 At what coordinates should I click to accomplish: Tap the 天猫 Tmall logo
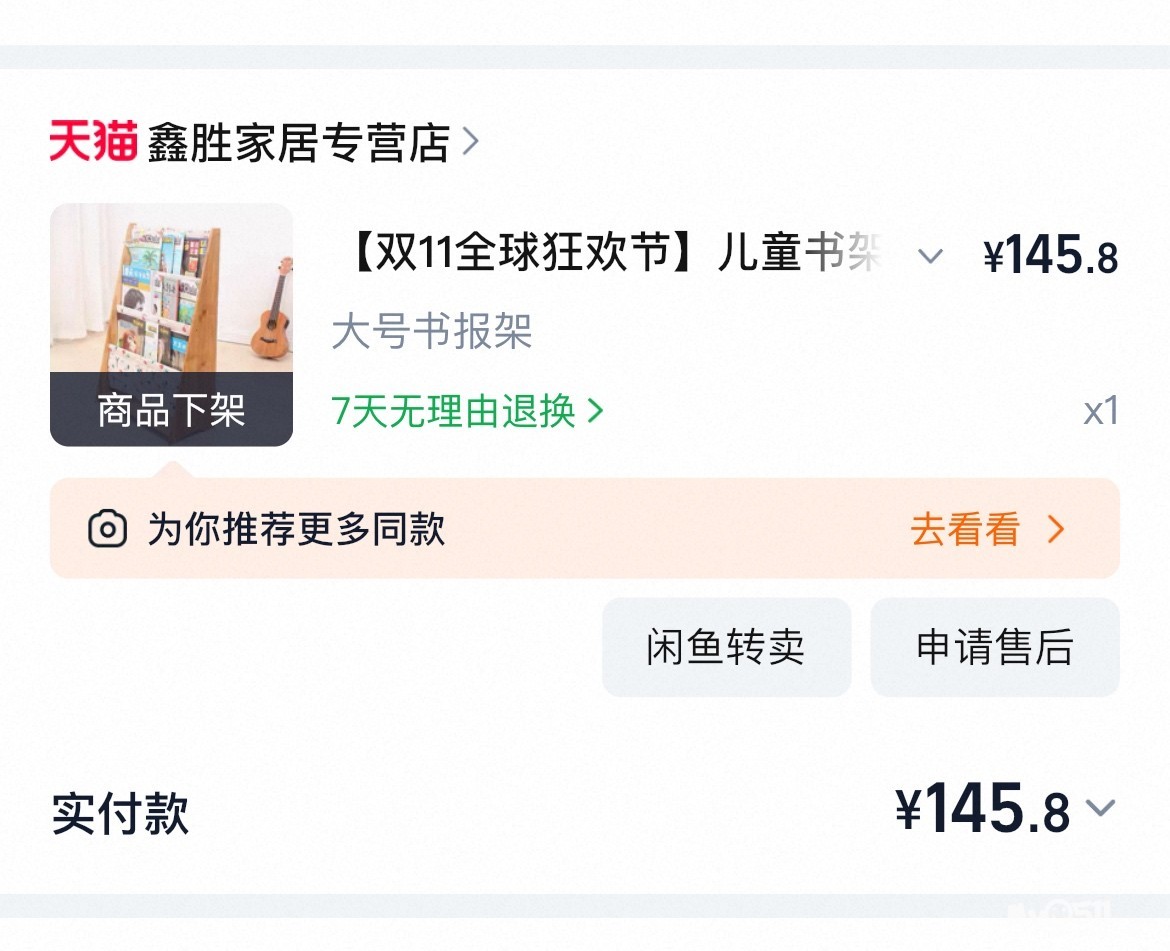(92, 143)
